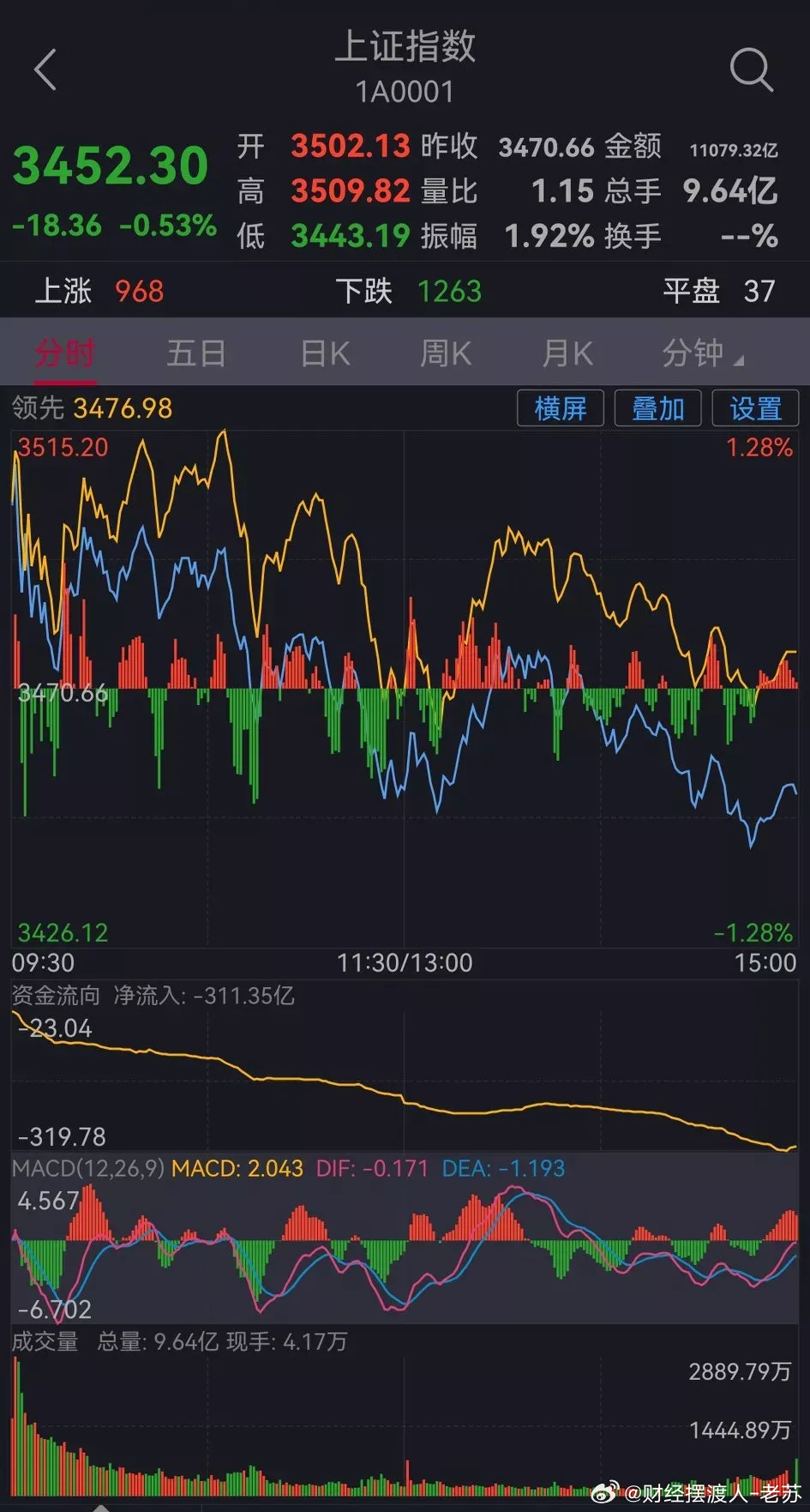Tap the 上涨 968 advancers count
The image size is (810, 1512).
[99, 291]
